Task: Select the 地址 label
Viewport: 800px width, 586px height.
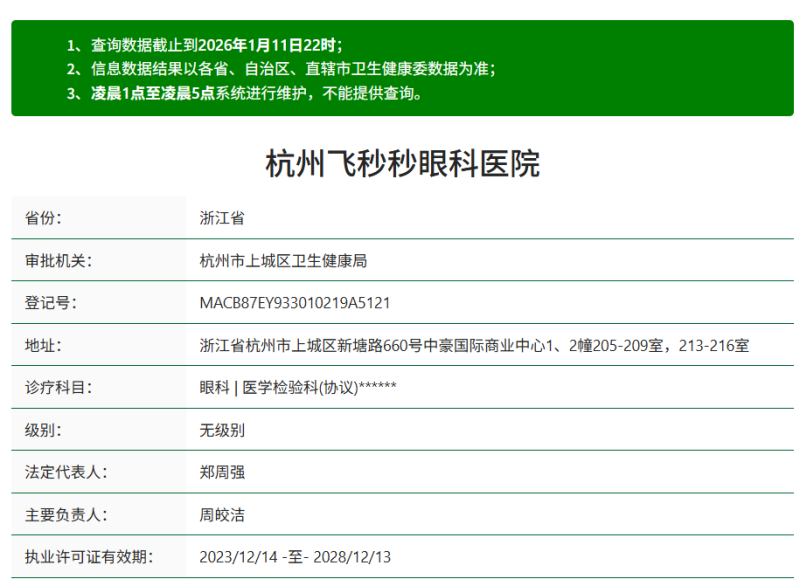Action: pos(43,345)
